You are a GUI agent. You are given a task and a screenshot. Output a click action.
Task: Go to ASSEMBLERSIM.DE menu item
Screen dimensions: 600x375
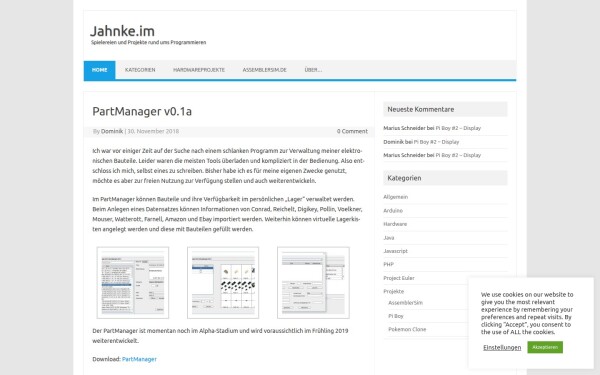pos(264,70)
